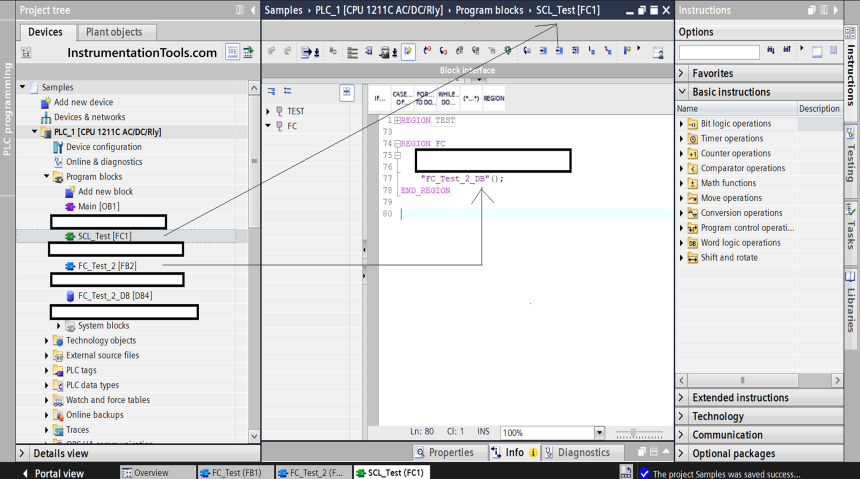Expand the Details view panel

click(x=22, y=453)
